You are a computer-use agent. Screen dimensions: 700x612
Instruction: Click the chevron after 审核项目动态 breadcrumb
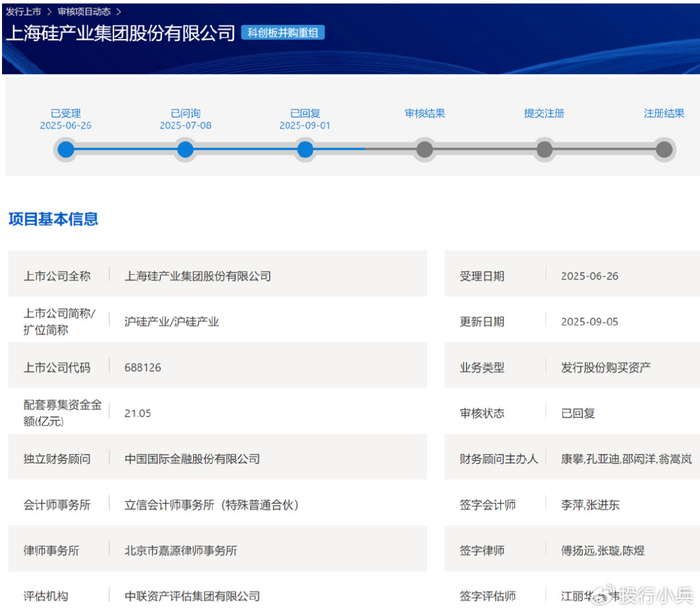coord(118,11)
